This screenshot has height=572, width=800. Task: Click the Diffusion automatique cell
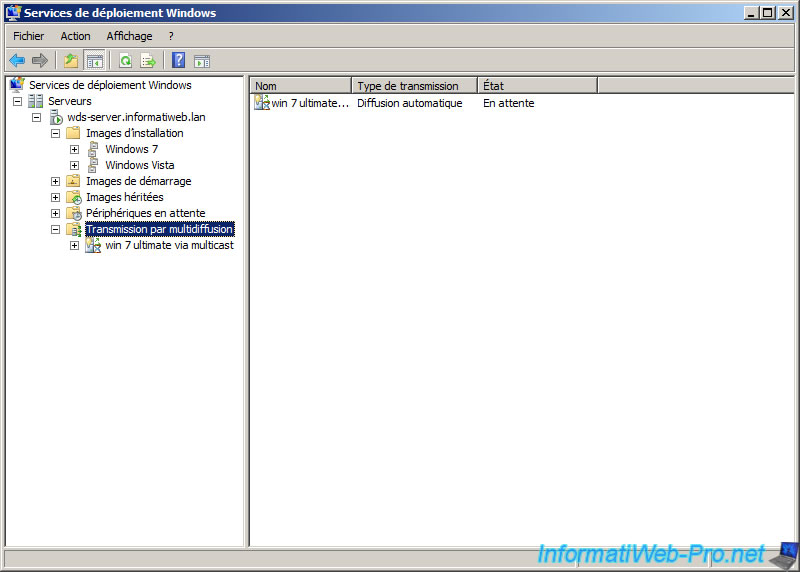click(410, 103)
